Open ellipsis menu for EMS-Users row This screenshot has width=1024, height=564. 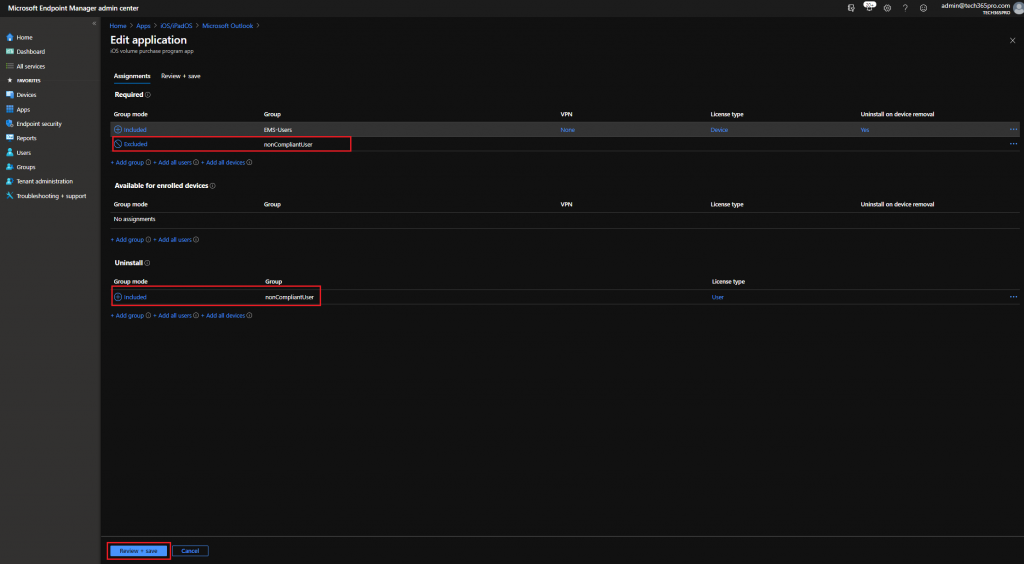[1013, 130]
